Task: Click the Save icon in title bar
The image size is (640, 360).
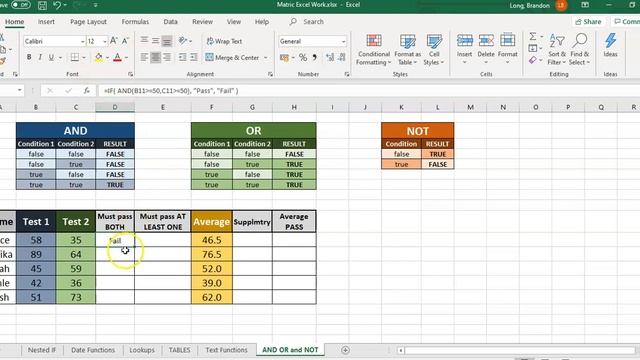Action: [x=42, y=5]
